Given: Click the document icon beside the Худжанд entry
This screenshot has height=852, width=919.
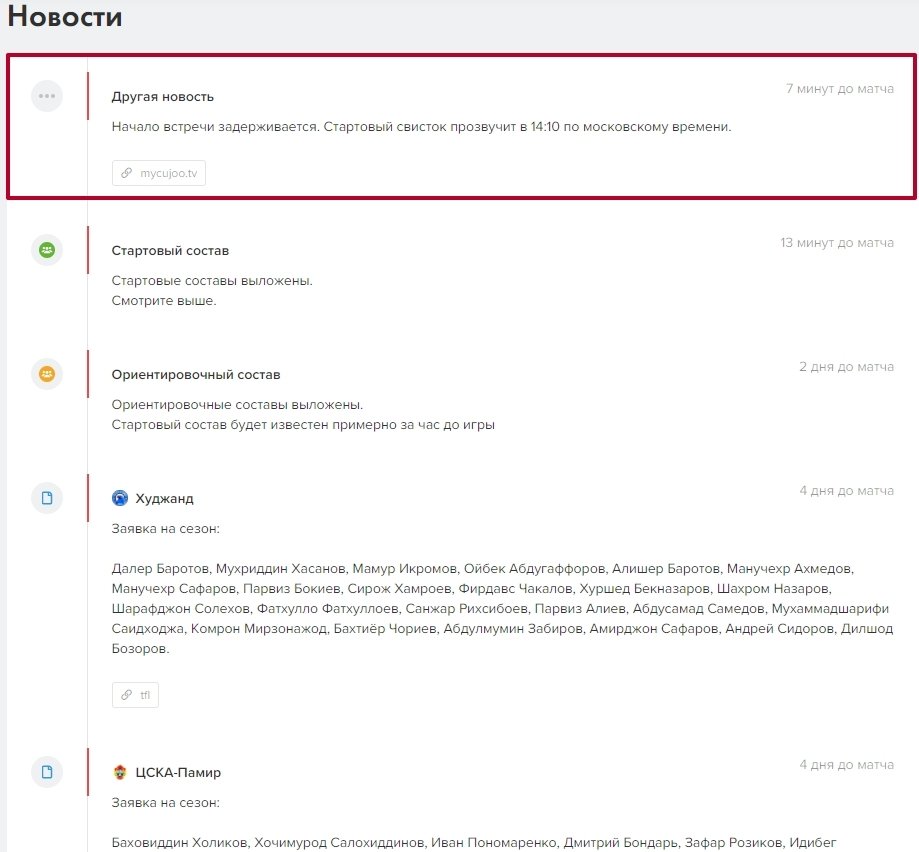Looking at the screenshot, I should pos(47,498).
